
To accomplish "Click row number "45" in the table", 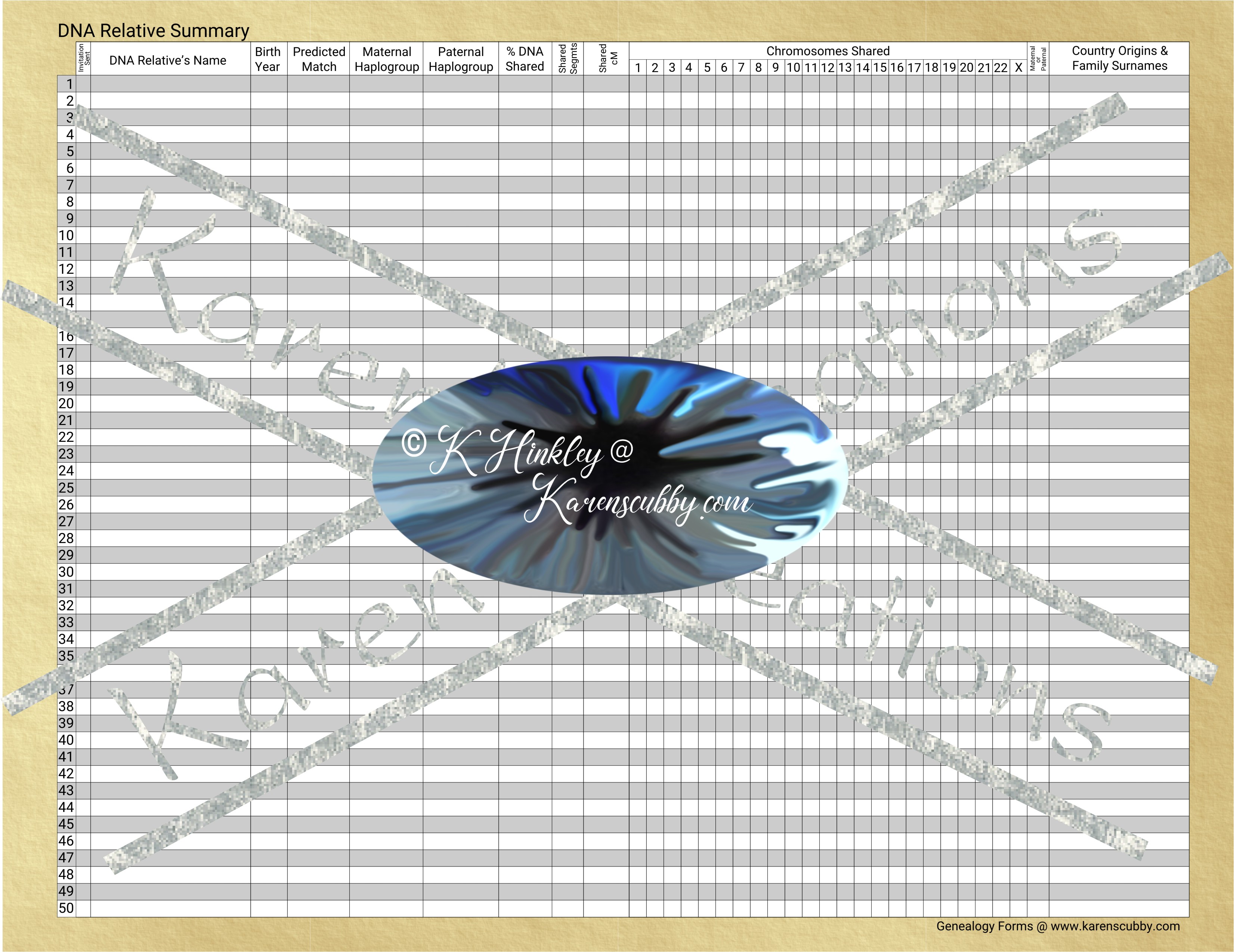I will click(66, 824).
